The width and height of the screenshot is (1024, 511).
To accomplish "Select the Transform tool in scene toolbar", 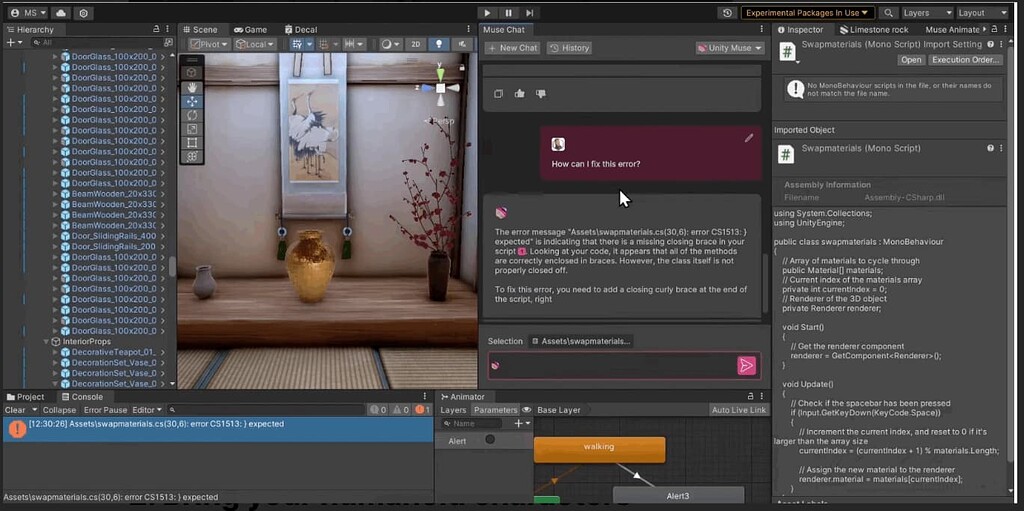I will tap(192, 156).
